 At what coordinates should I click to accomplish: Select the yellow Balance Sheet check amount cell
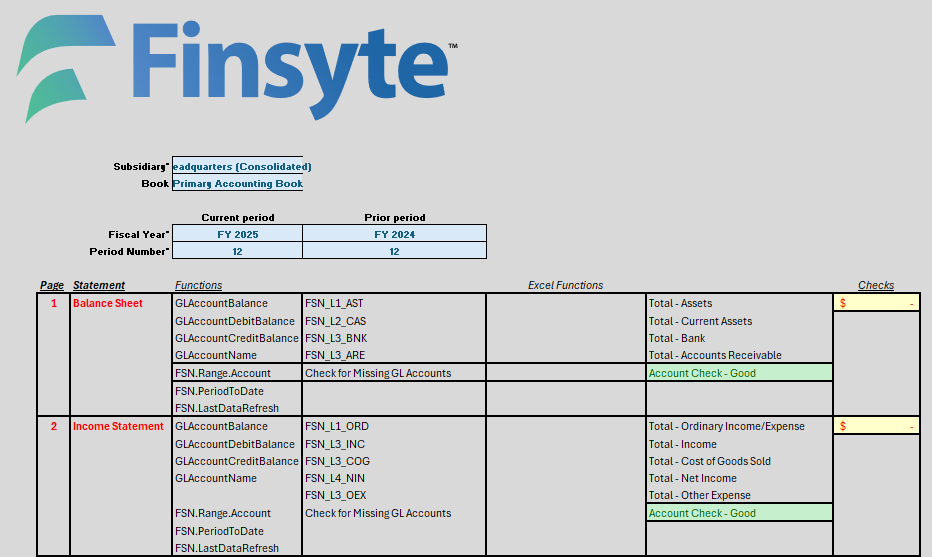(876, 303)
